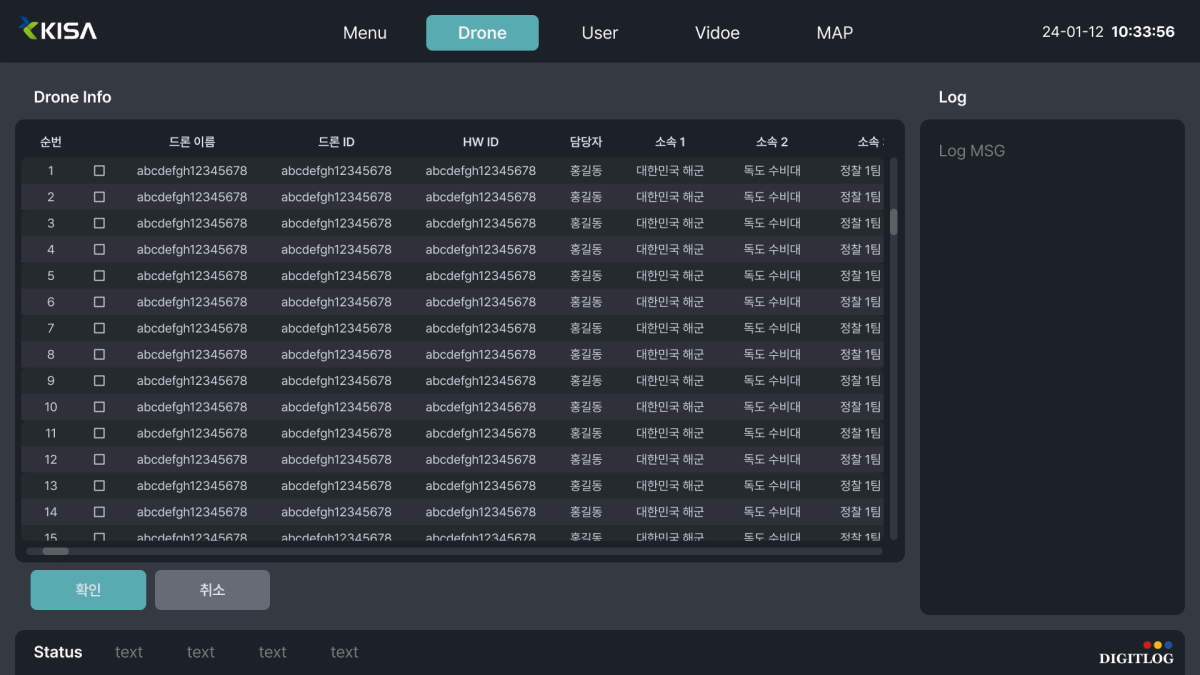Check the checkbox in row 1
1200x675 pixels.
(99, 171)
